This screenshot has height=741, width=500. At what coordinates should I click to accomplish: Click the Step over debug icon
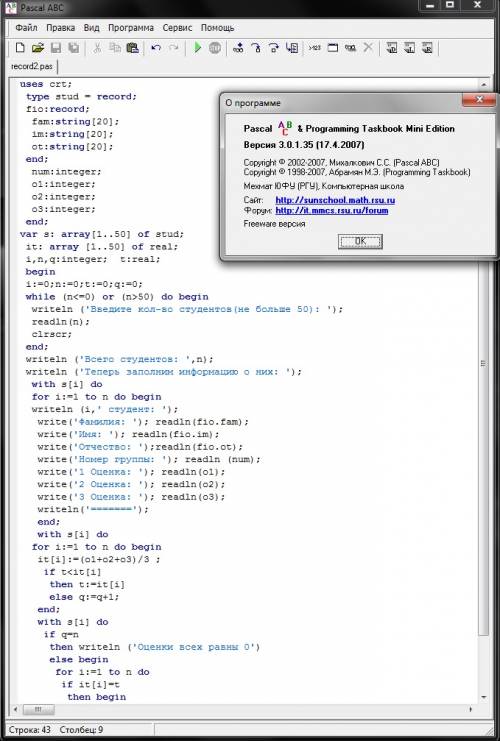[x=274, y=48]
